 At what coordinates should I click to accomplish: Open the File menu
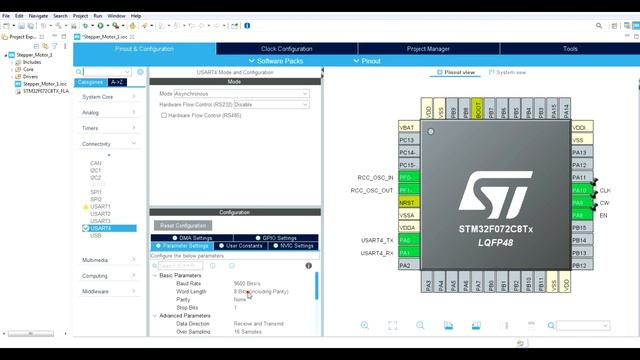[x=6, y=16]
